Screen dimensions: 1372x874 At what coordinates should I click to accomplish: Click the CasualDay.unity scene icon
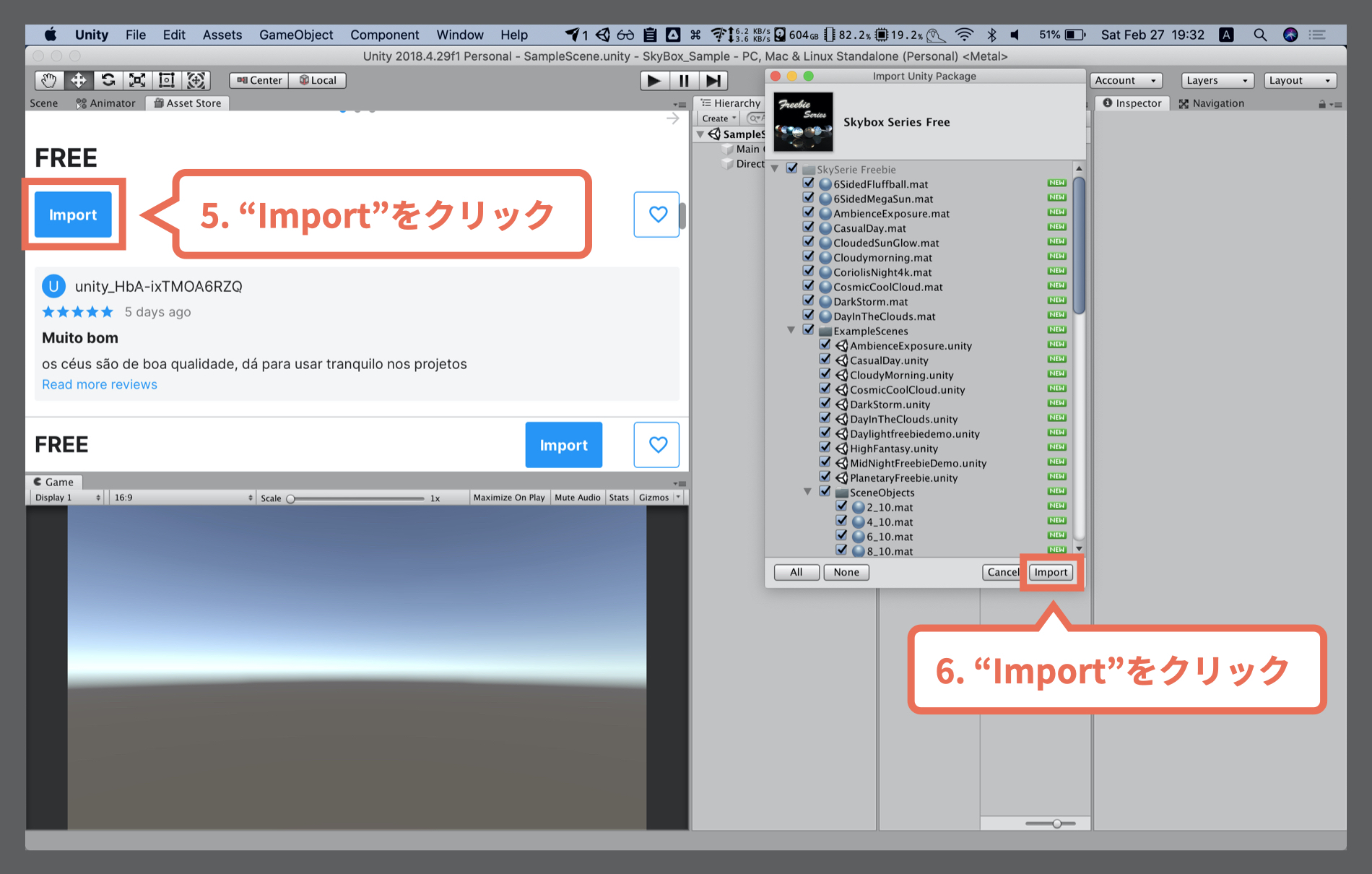tap(842, 360)
